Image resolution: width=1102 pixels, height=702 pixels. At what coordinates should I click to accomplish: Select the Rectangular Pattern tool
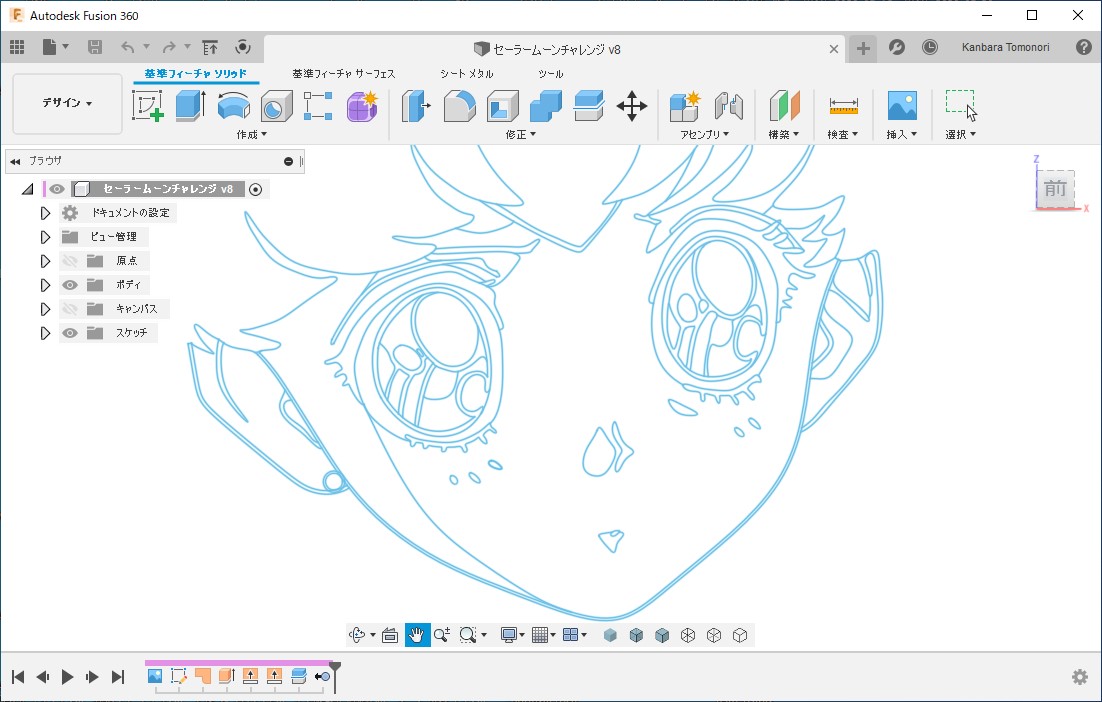coord(318,106)
